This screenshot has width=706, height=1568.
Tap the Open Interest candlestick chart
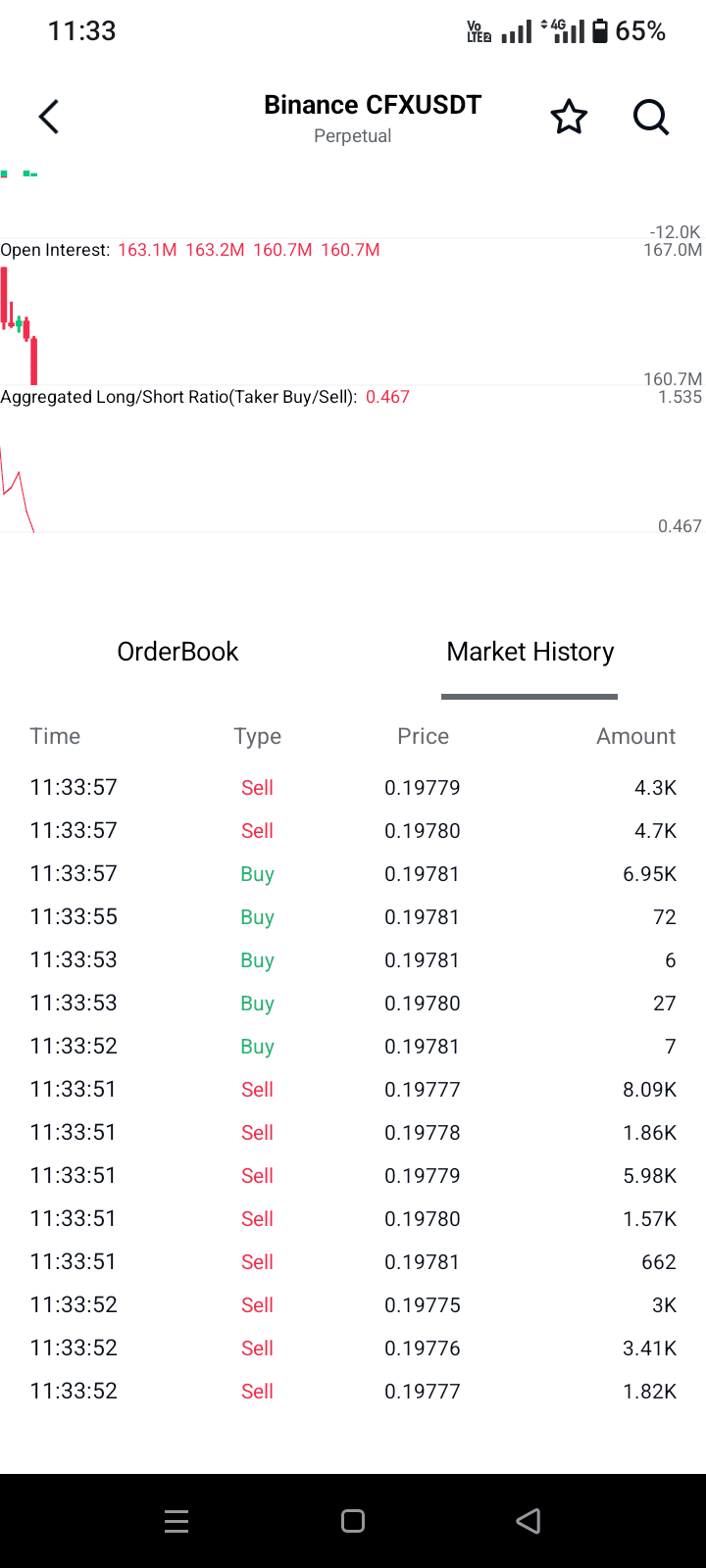tap(20, 323)
